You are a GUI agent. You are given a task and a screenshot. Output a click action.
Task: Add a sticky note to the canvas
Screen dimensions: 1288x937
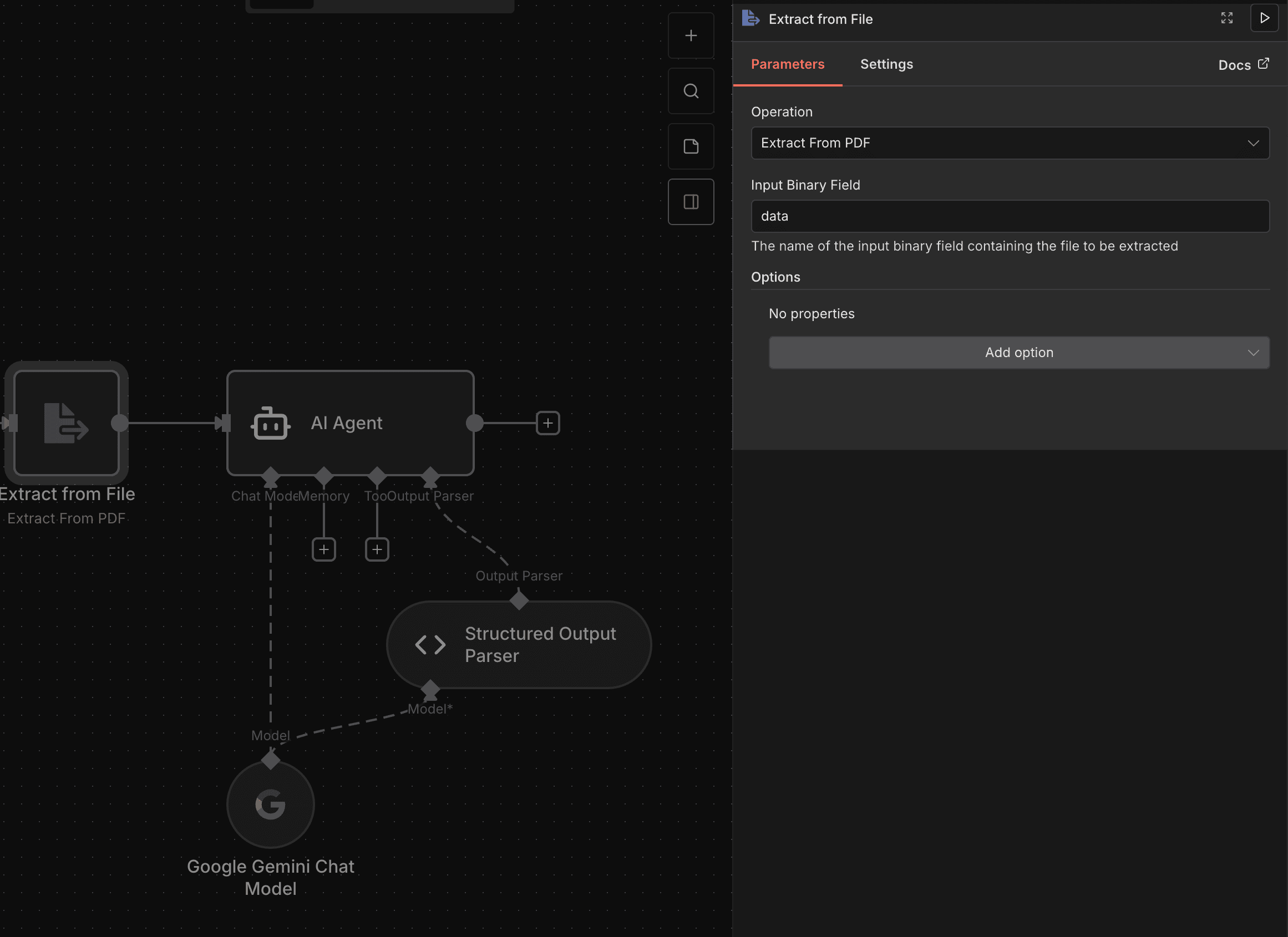point(691,146)
